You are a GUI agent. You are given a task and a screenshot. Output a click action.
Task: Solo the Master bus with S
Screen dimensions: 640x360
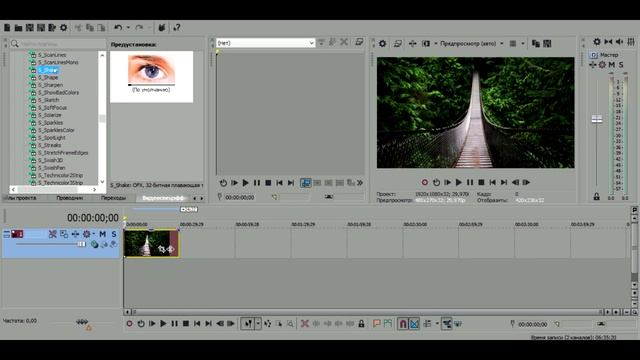pos(621,65)
